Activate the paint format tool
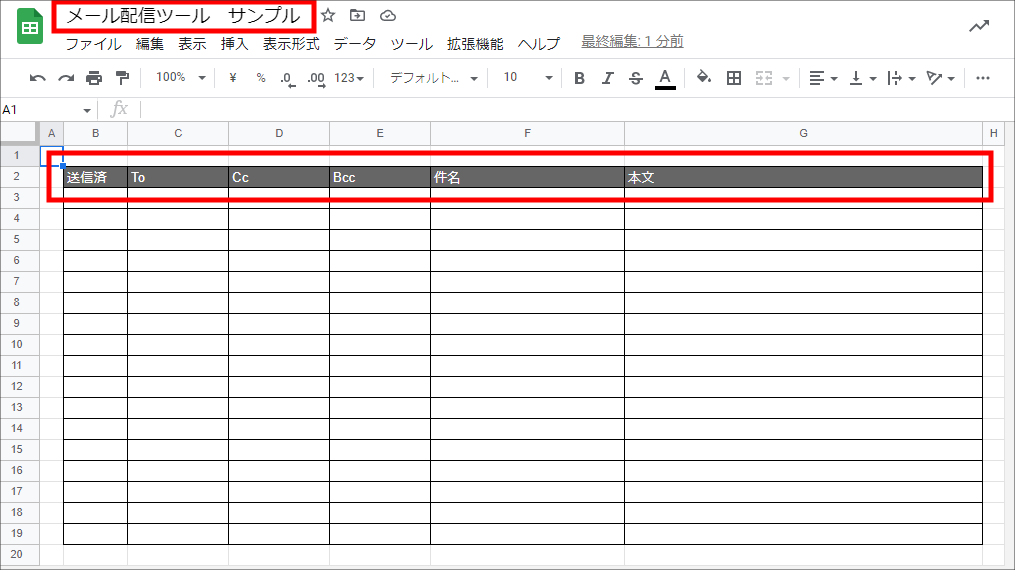The image size is (1015, 570). coord(122,78)
